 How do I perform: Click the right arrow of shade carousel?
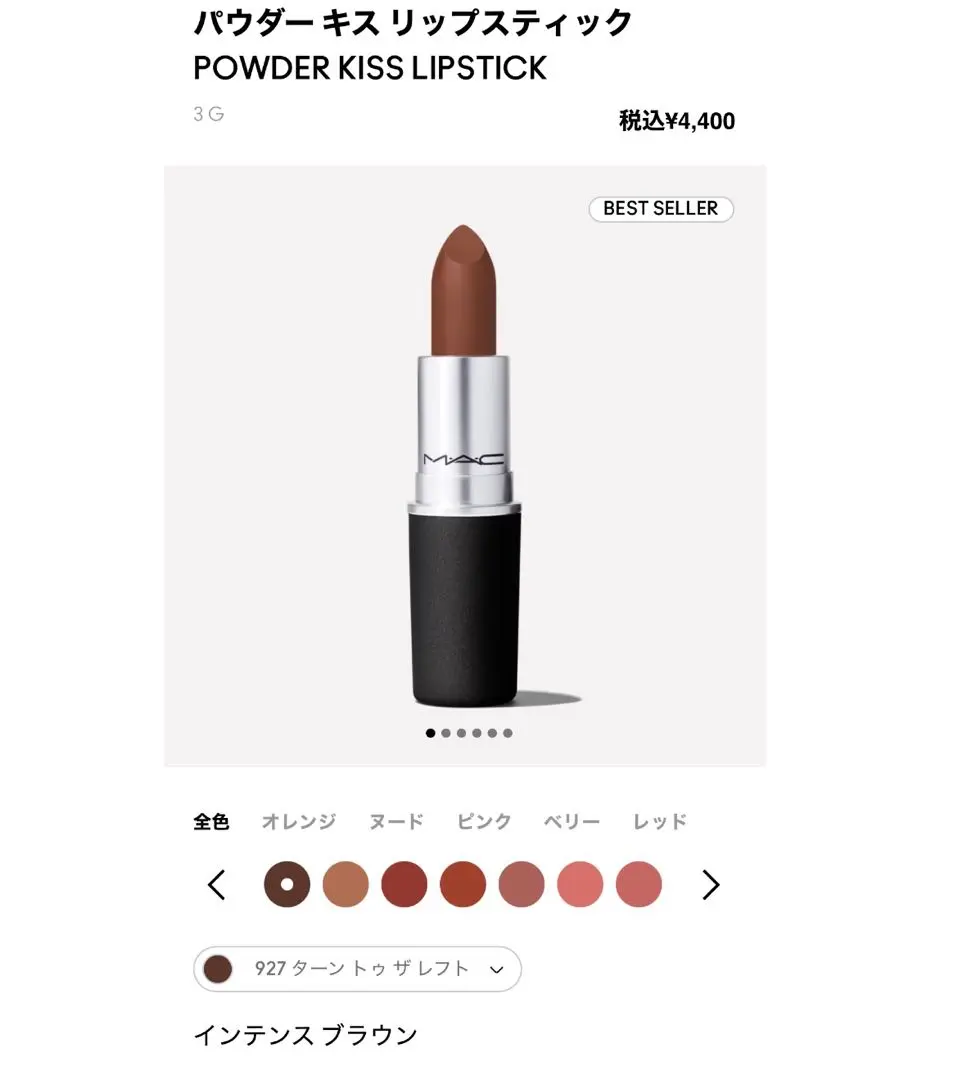pyautogui.click(x=710, y=885)
